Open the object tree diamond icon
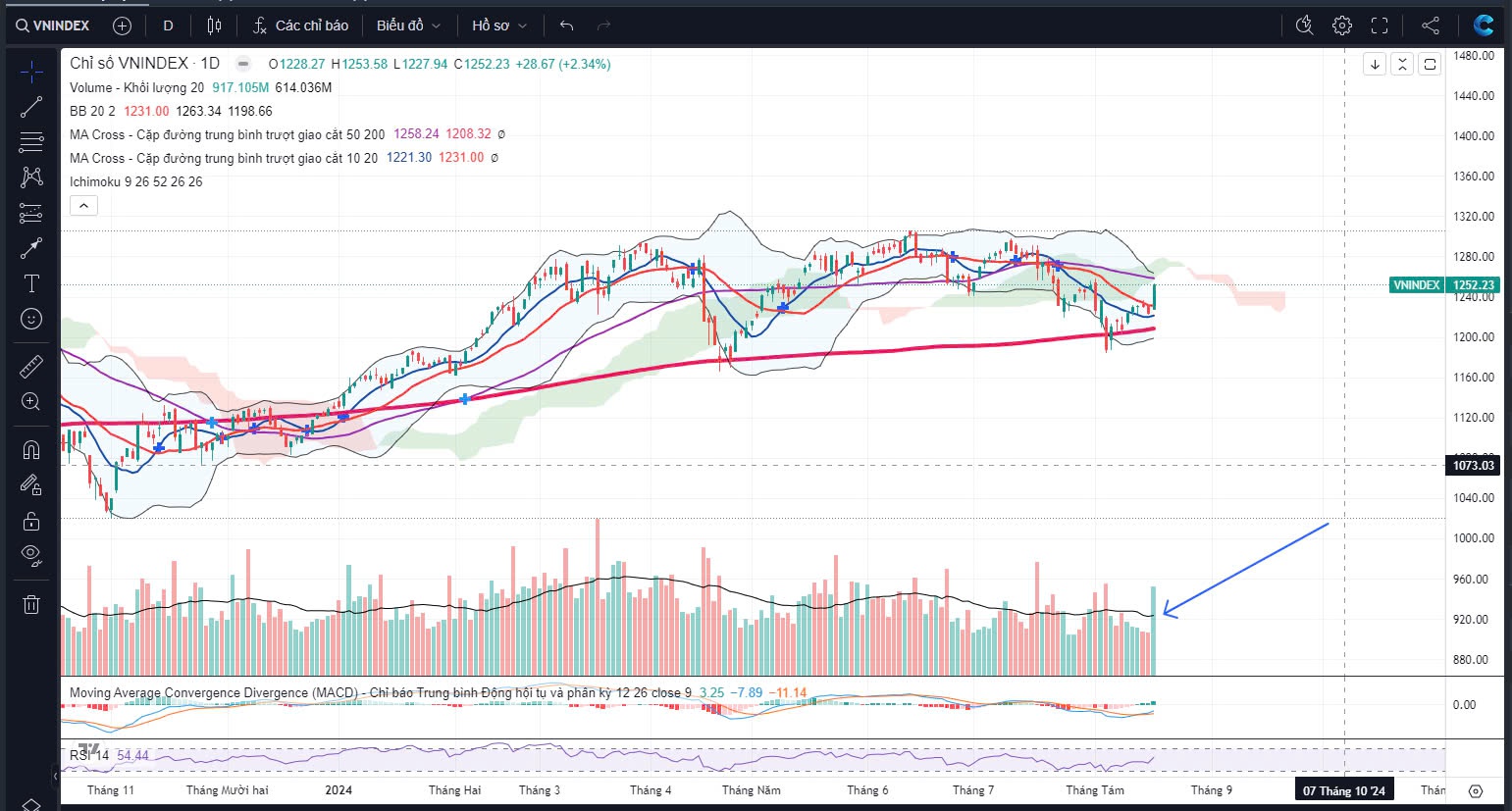The width and height of the screenshot is (1512, 811). click(x=31, y=805)
